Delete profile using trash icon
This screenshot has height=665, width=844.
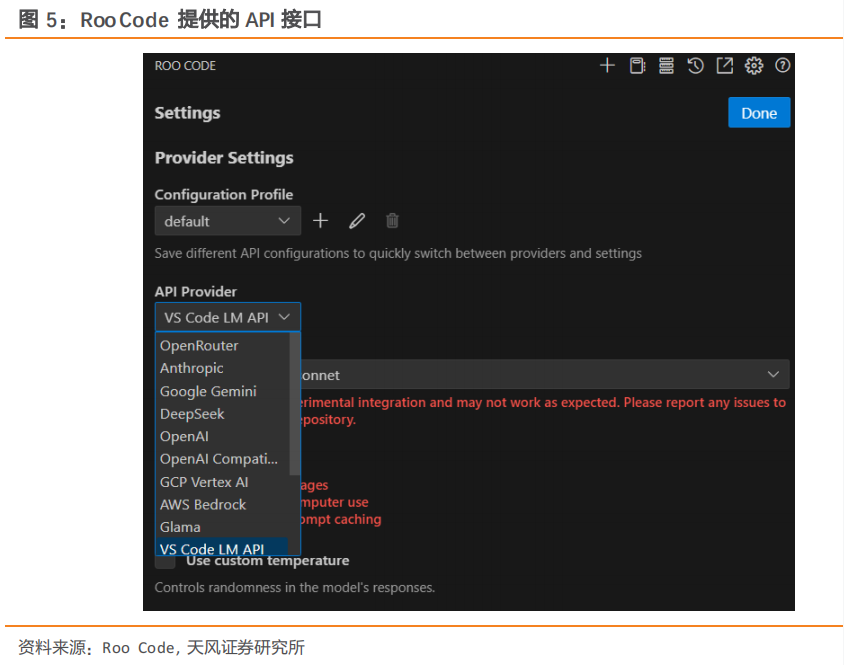coord(392,221)
